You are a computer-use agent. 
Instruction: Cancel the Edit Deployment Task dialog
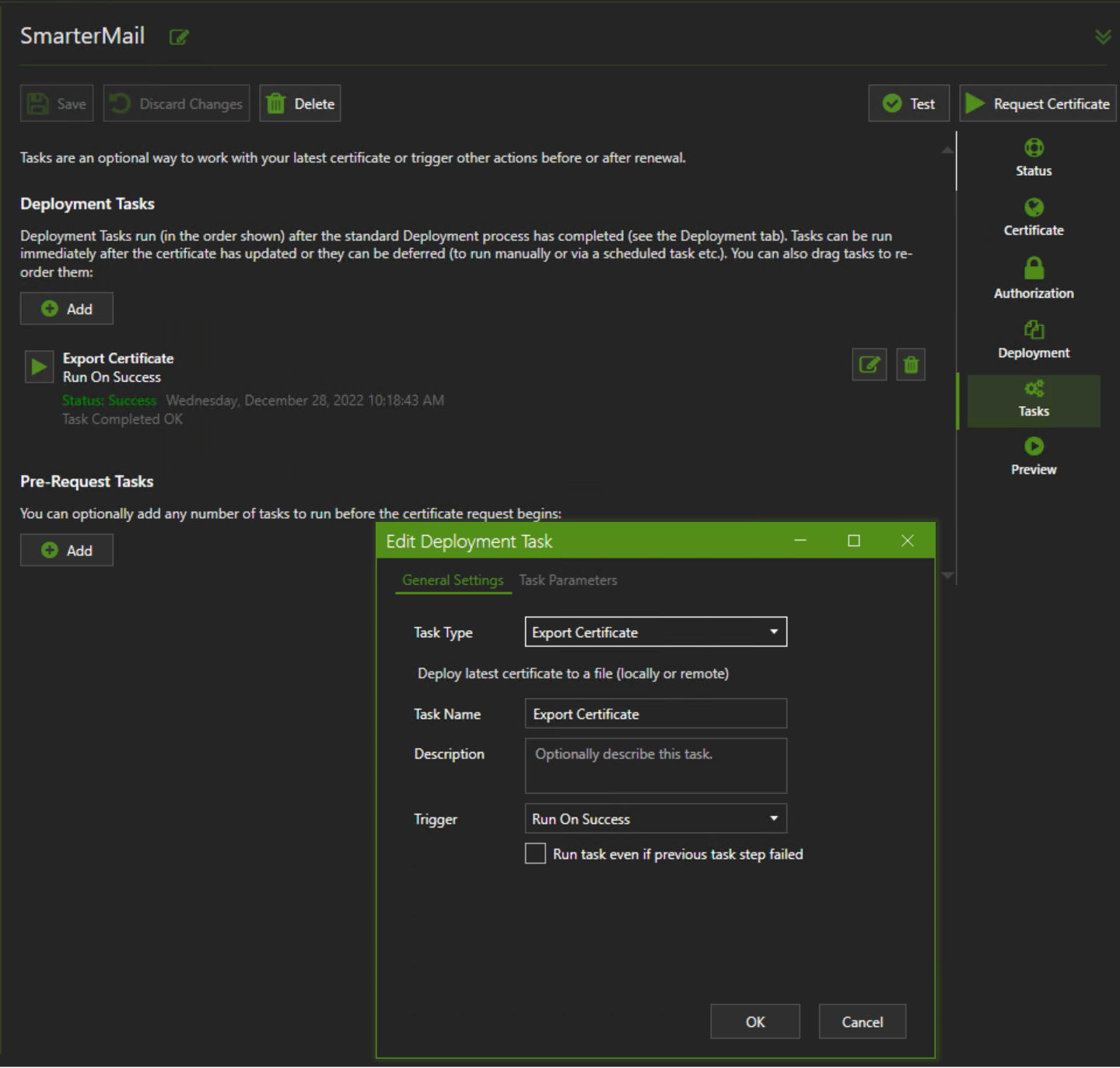click(x=863, y=1021)
